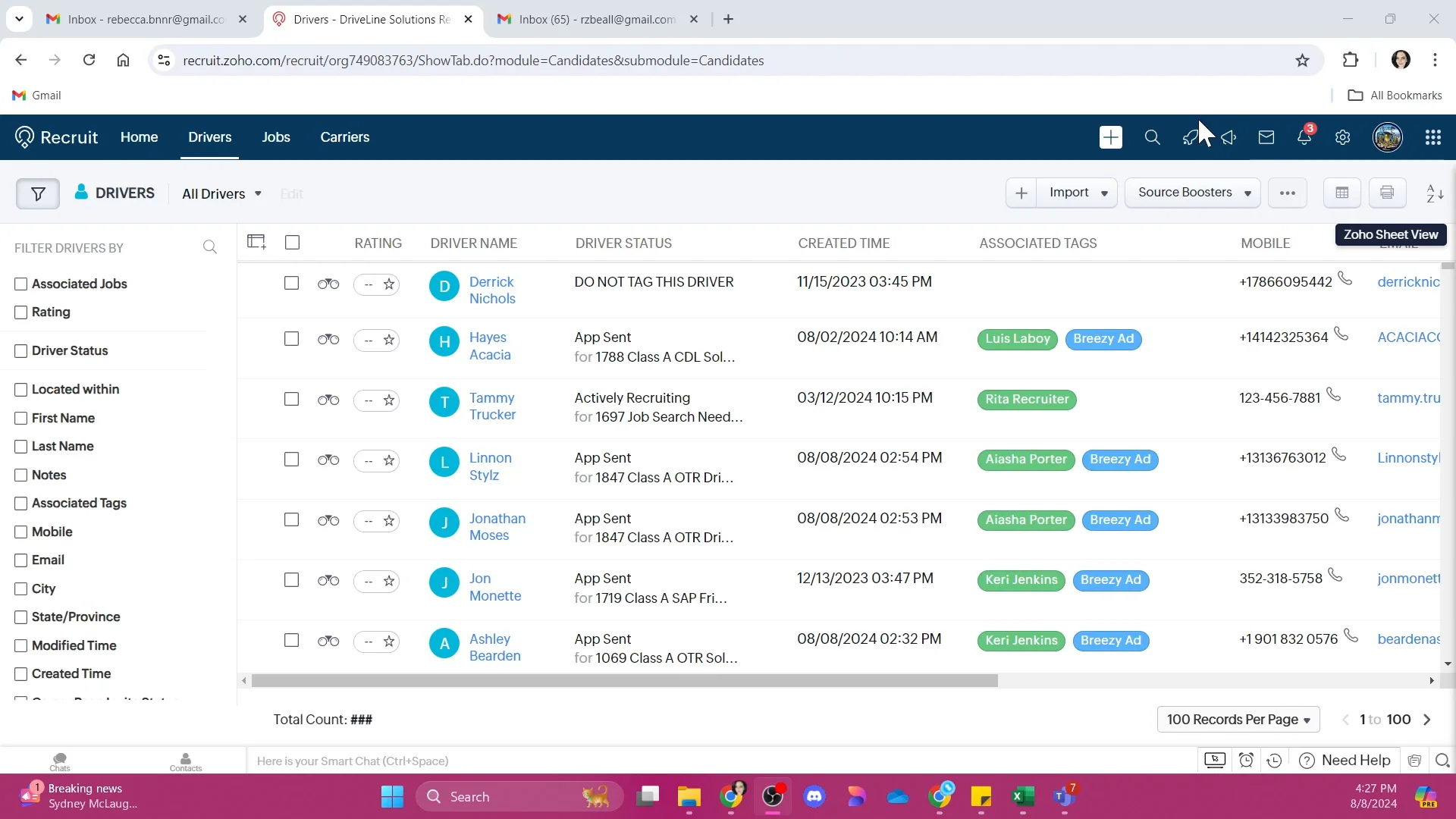1456x819 pixels.
Task: Call Hayes Acacia's mobile phone icon
Action: point(1341,334)
